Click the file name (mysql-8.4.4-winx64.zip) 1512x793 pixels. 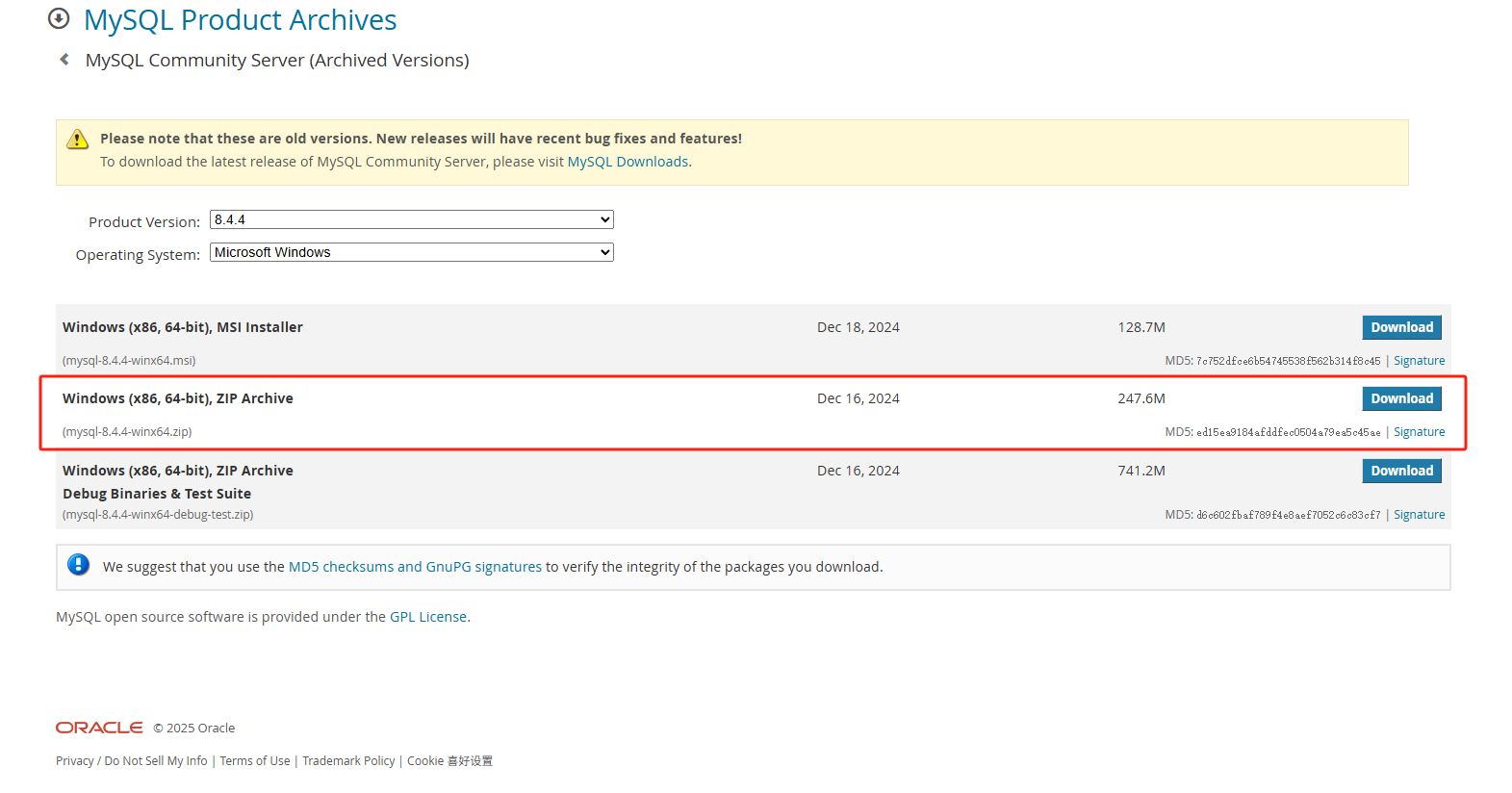click(x=127, y=432)
